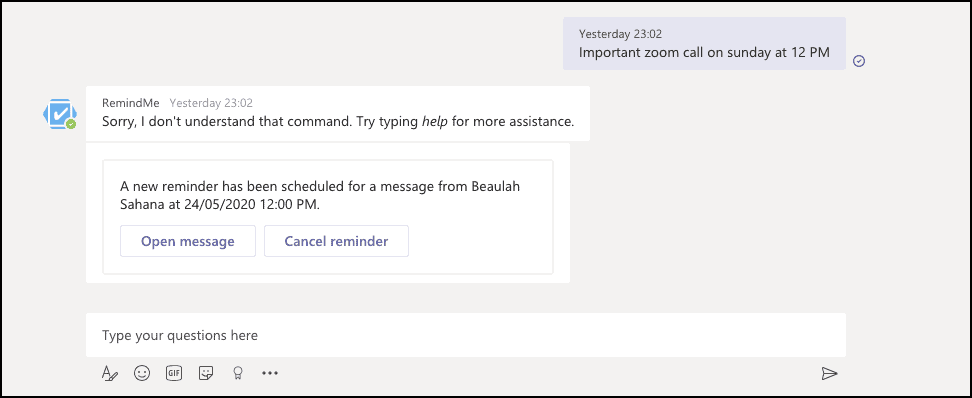
Task: Open the emoji picker
Action: 142,373
